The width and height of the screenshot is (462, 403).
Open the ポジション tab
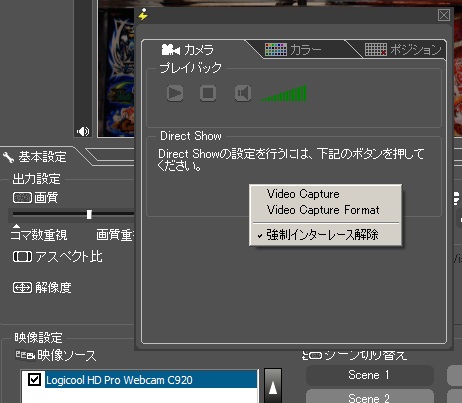(403, 50)
